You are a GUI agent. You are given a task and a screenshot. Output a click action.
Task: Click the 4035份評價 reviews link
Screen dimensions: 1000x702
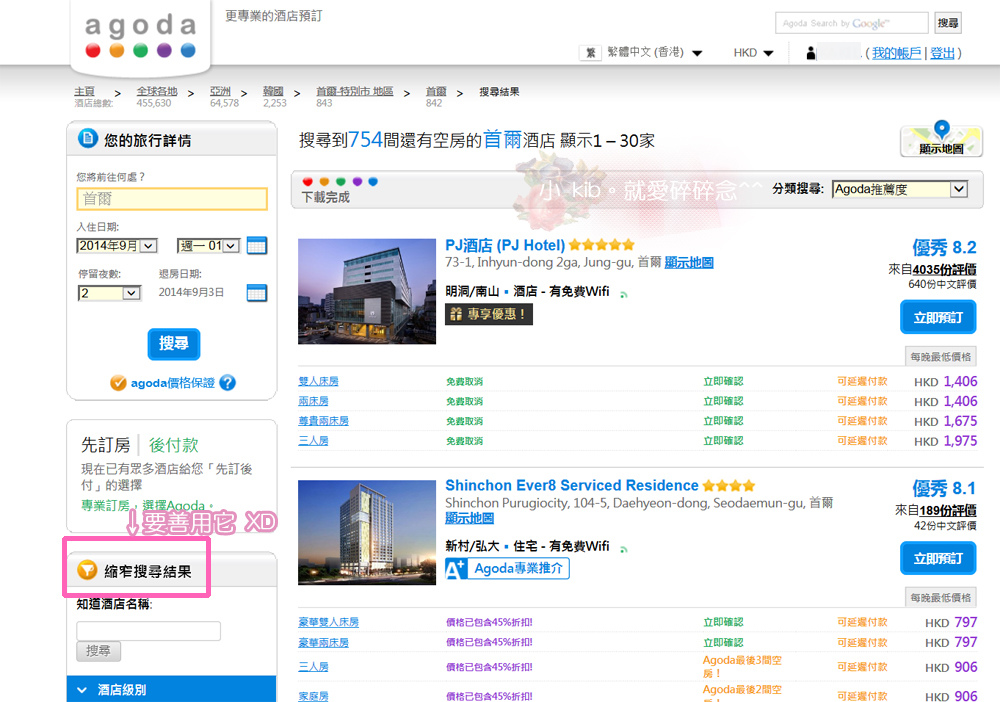[944, 269]
